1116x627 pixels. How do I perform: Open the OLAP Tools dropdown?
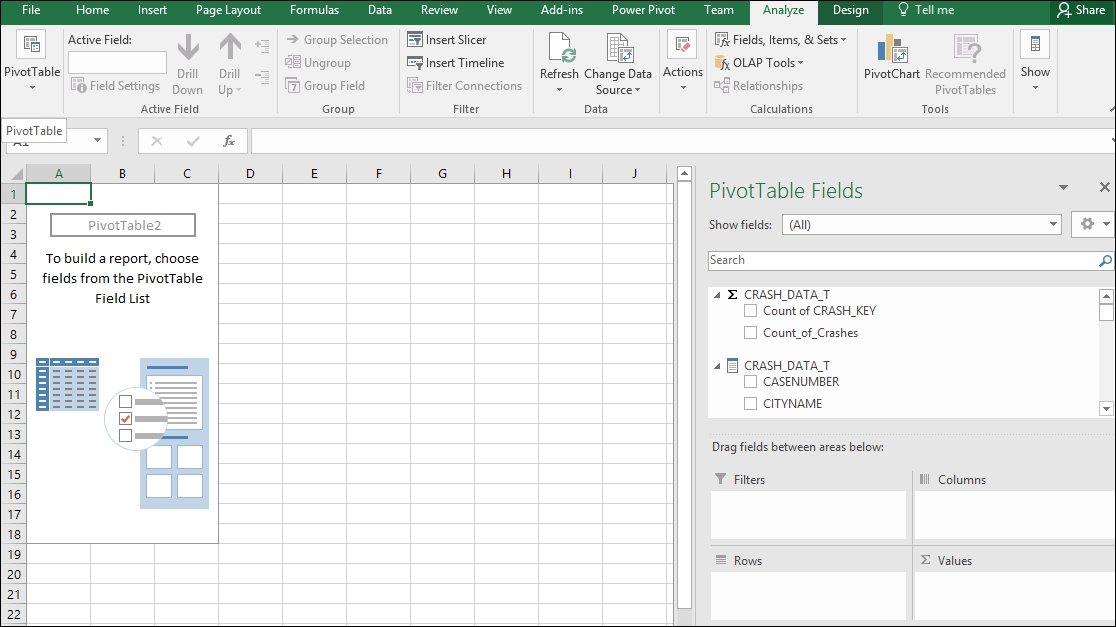[759, 63]
